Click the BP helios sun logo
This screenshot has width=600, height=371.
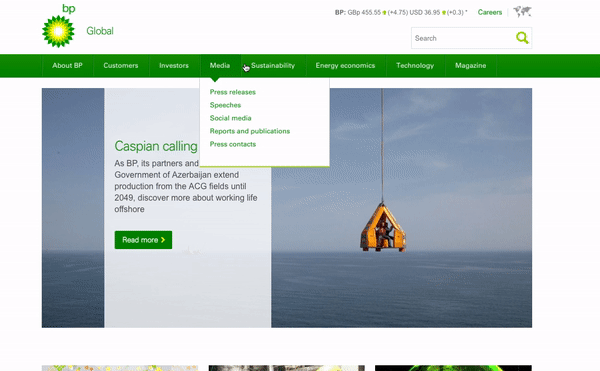58,26
